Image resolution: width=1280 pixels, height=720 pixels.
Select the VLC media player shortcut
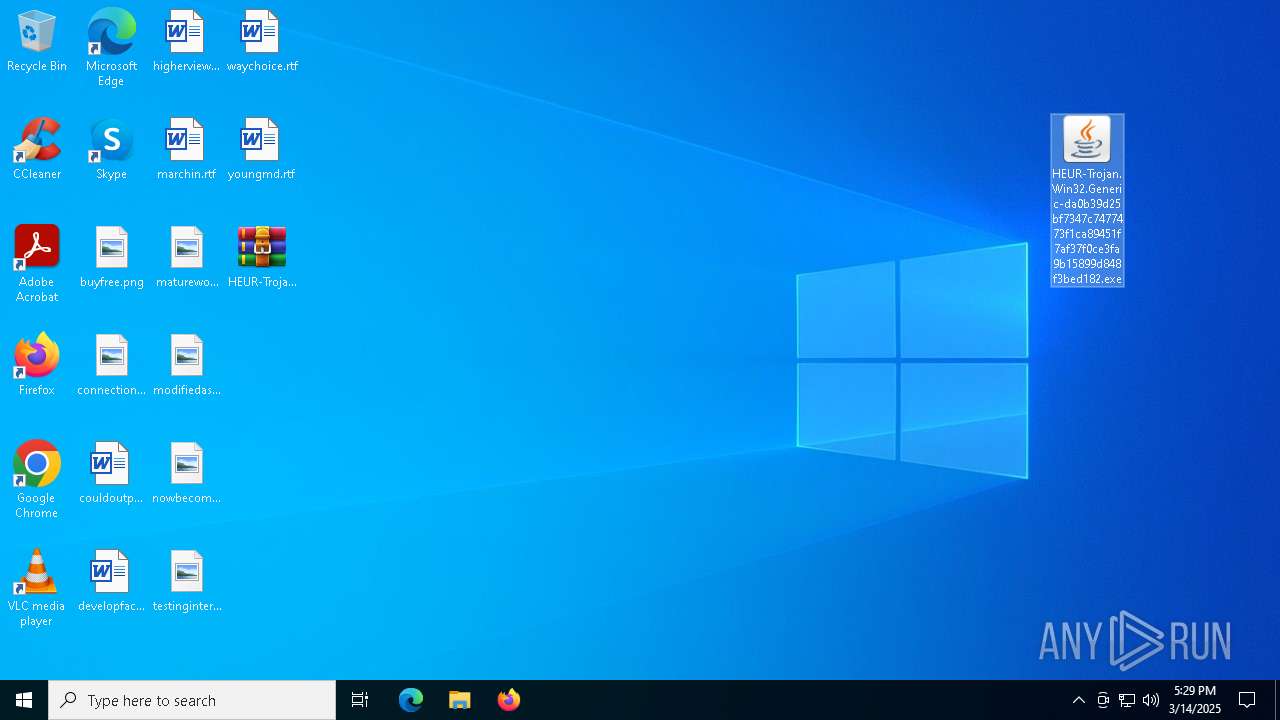tap(36, 588)
